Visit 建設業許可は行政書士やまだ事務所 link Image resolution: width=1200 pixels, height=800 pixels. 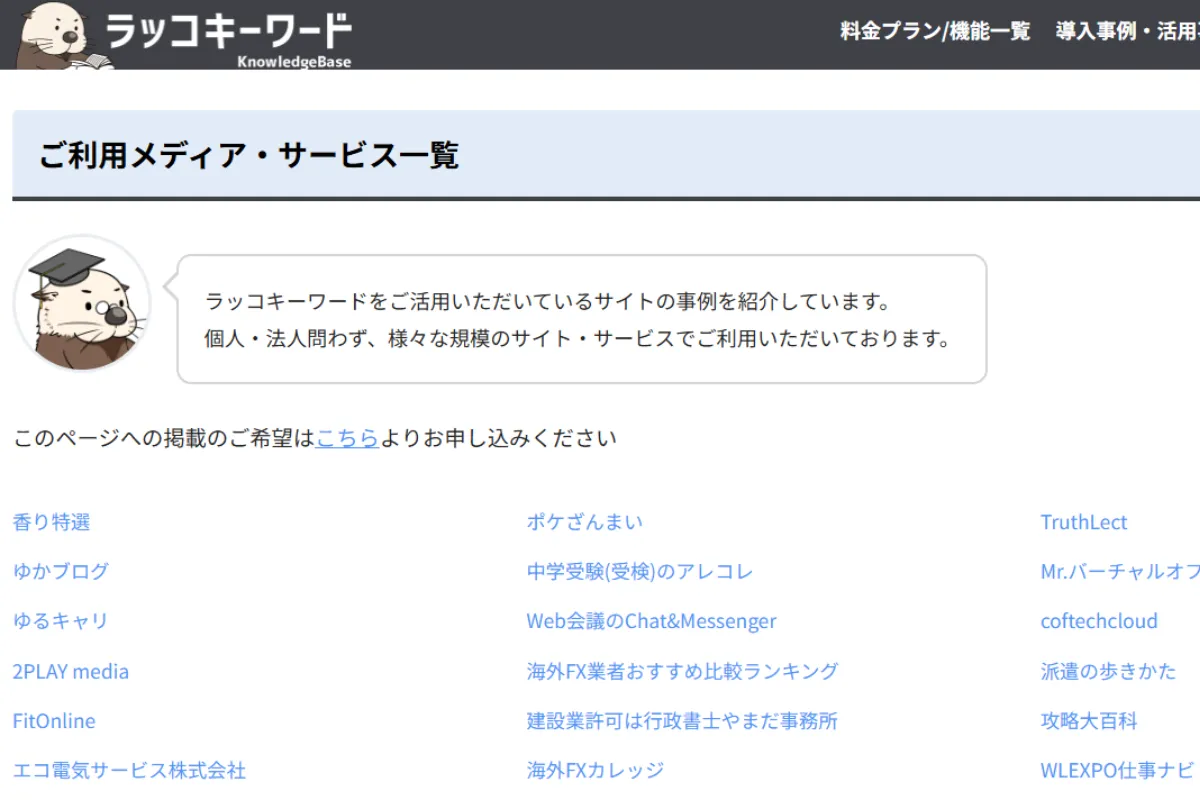[x=682, y=721]
